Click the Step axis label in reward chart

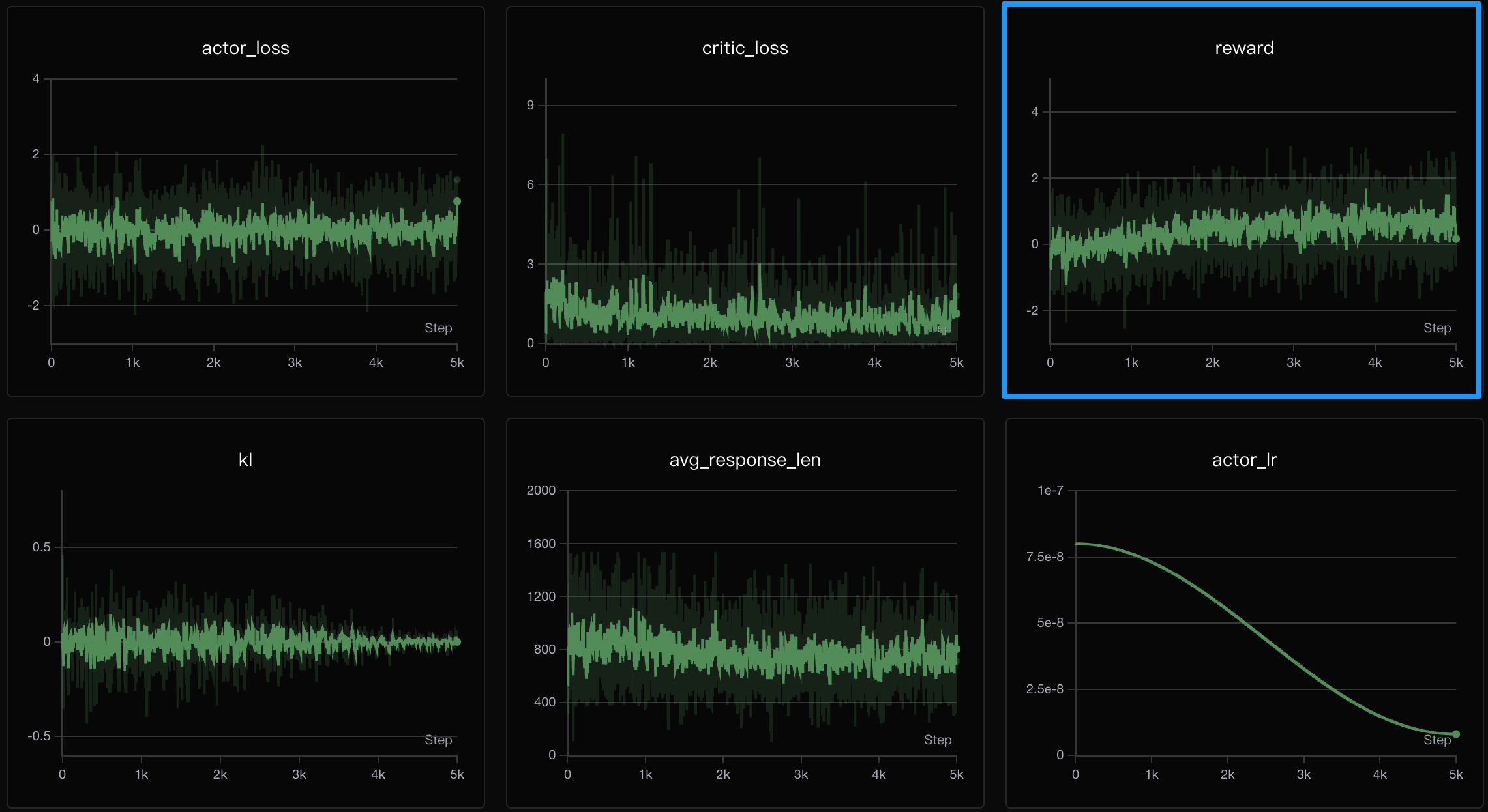(x=1436, y=328)
